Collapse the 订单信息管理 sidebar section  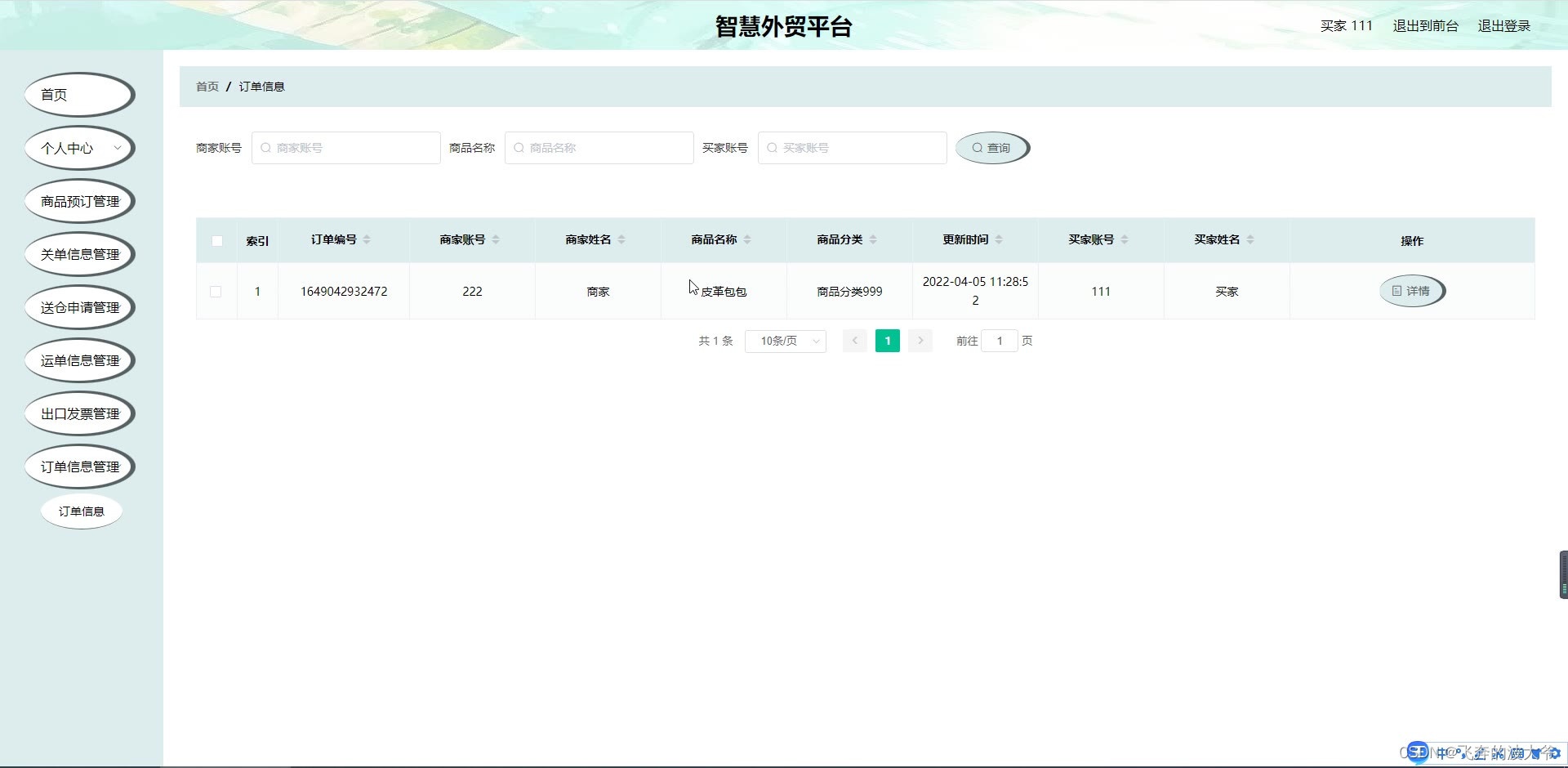point(79,467)
